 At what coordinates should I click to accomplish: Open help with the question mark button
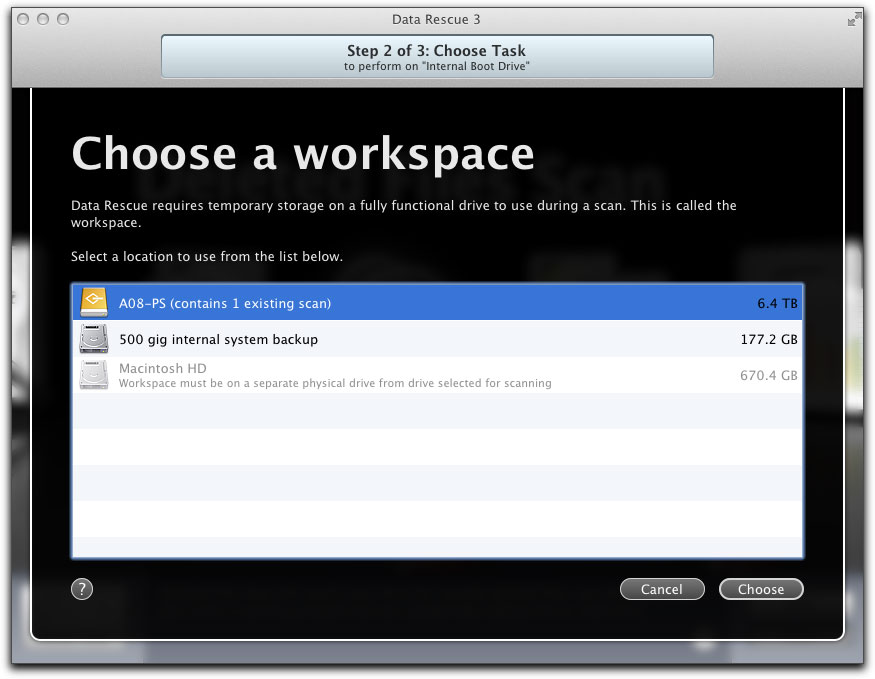click(x=82, y=589)
